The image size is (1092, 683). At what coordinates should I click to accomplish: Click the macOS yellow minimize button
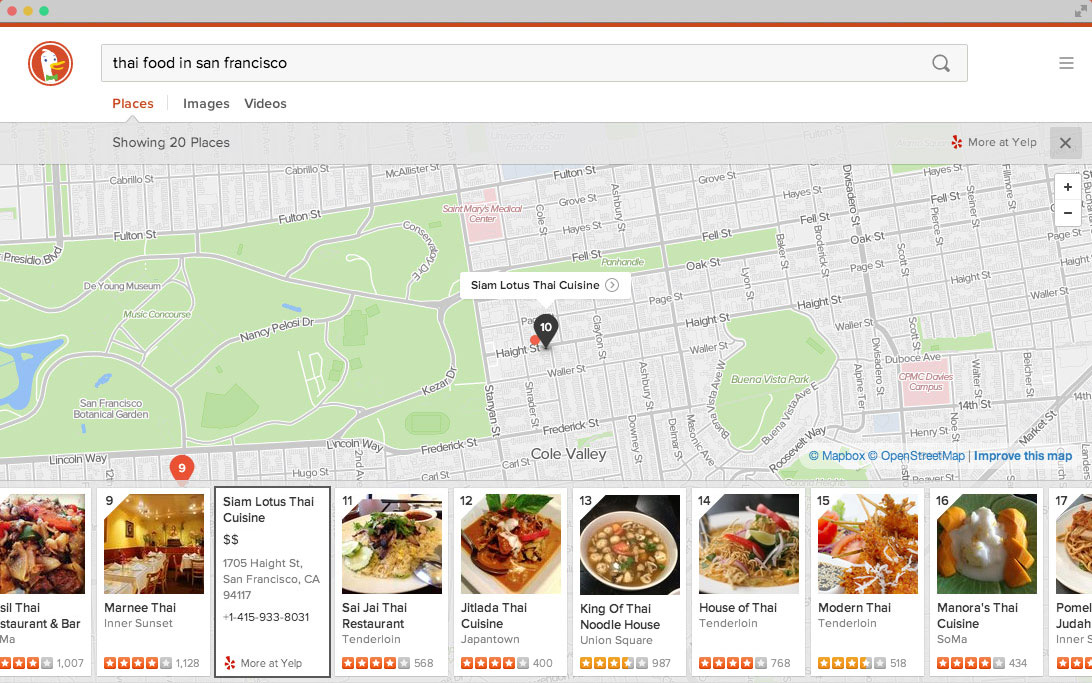pyautogui.click(x=28, y=10)
